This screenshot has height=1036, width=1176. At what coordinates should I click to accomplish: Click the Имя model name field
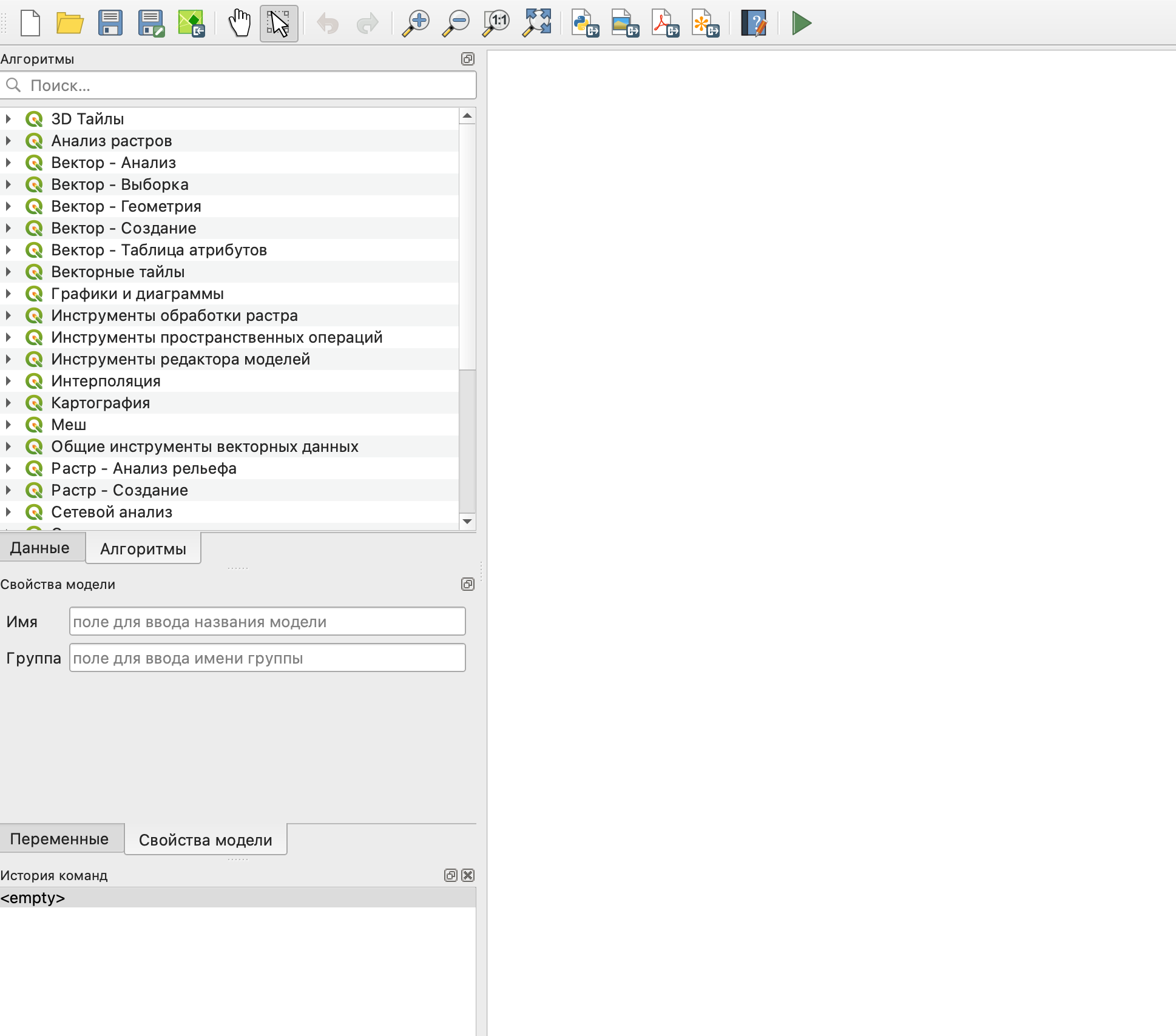267,622
